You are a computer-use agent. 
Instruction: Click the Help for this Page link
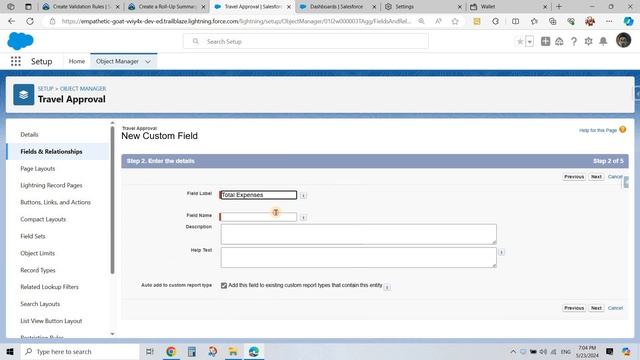click(x=598, y=130)
